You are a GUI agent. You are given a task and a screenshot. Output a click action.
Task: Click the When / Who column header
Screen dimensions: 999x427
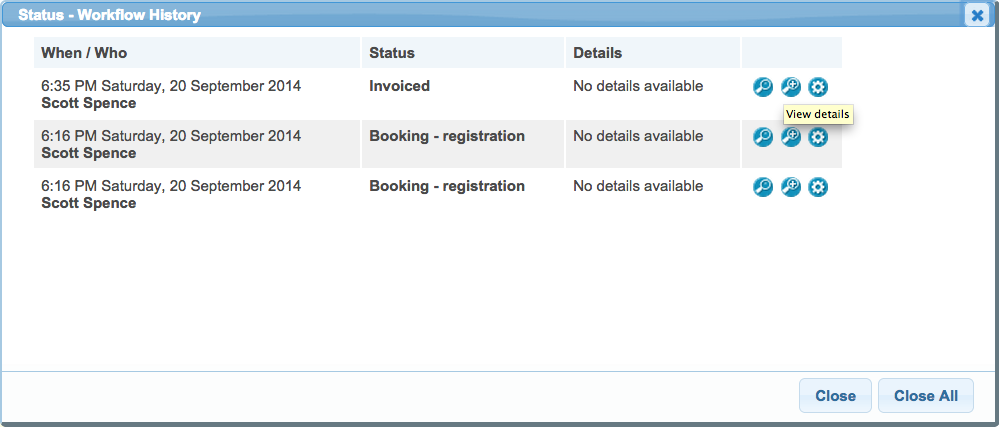[x=84, y=52]
